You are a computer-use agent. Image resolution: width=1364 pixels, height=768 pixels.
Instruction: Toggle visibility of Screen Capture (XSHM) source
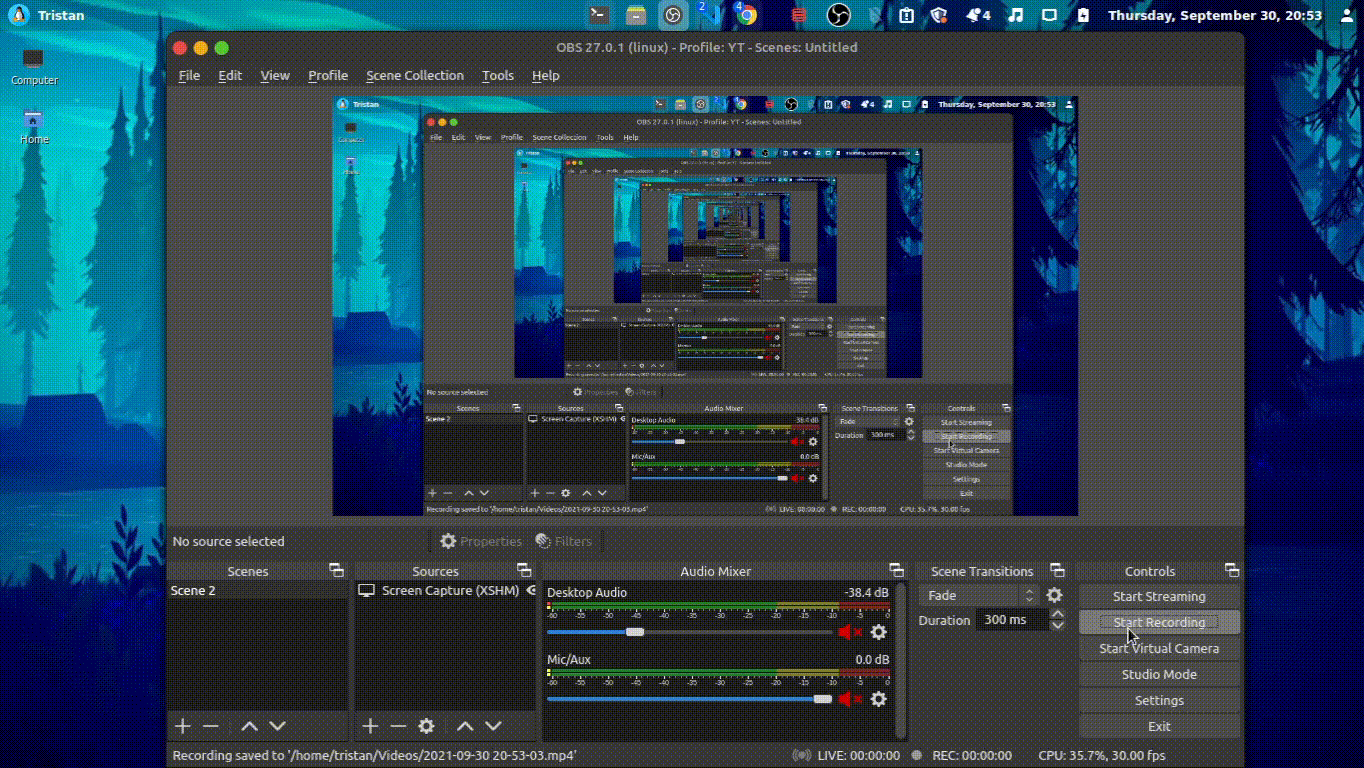tap(531, 591)
